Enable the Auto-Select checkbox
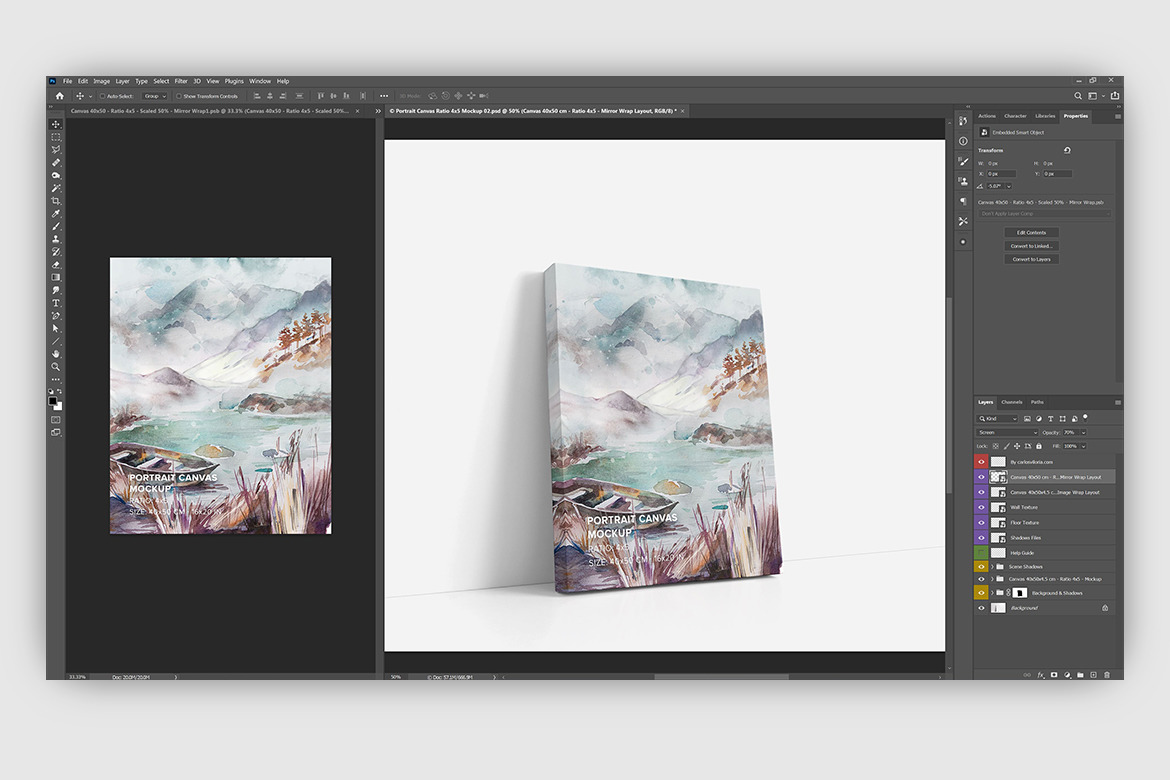The image size is (1170, 780). click(102, 96)
